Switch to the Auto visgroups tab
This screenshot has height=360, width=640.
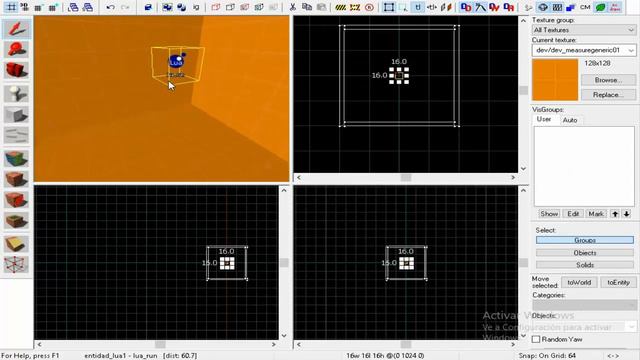pyautogui.click(x=570, y=120)
